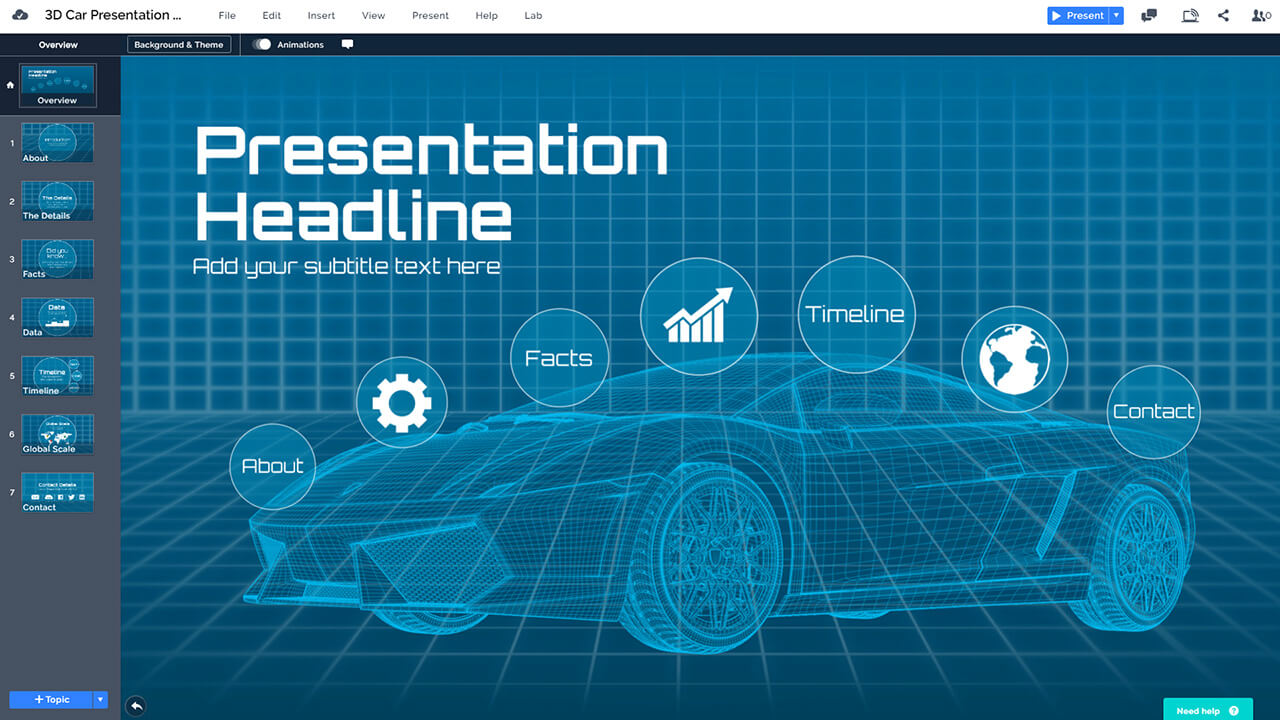Select the Timeline slide thumbnail
Viewport: 1280px width, 720px height.
click(57, 376)
